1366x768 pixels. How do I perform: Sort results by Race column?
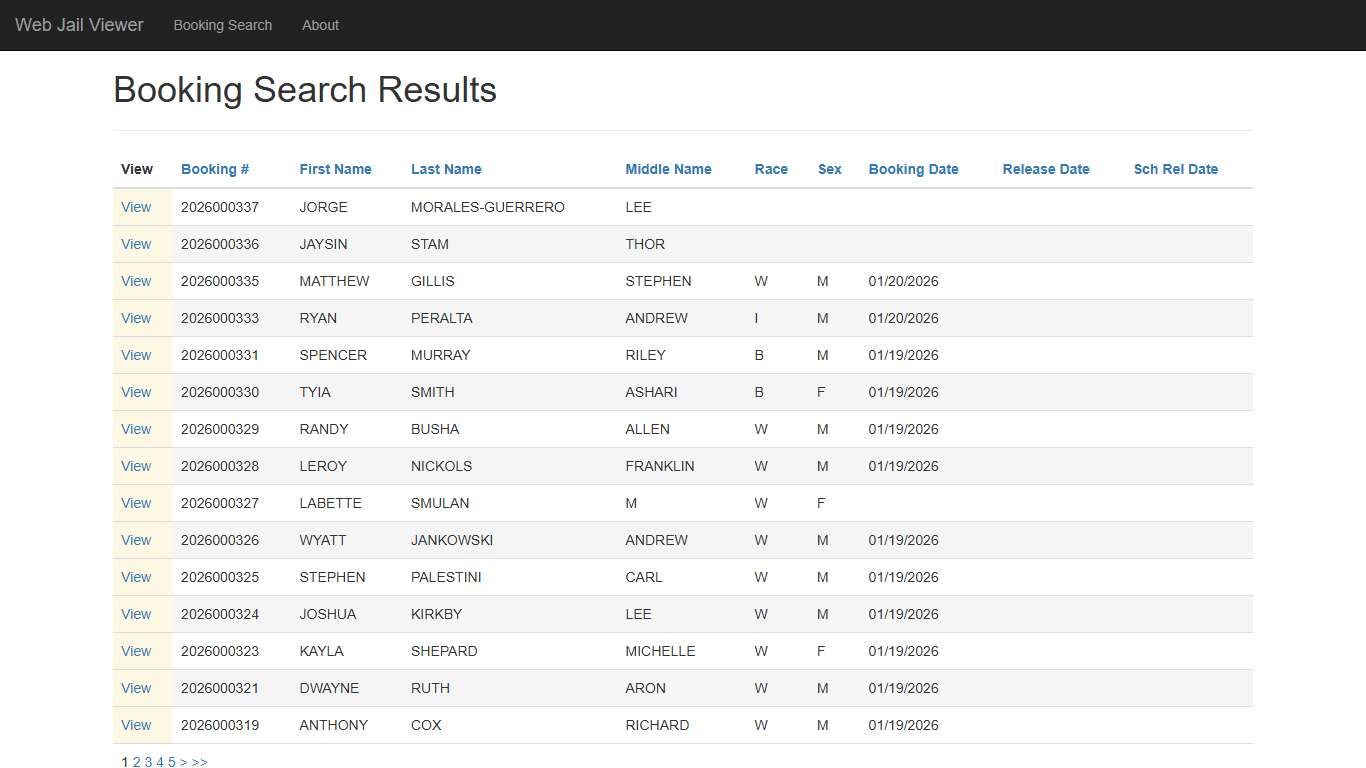point(771,169)
